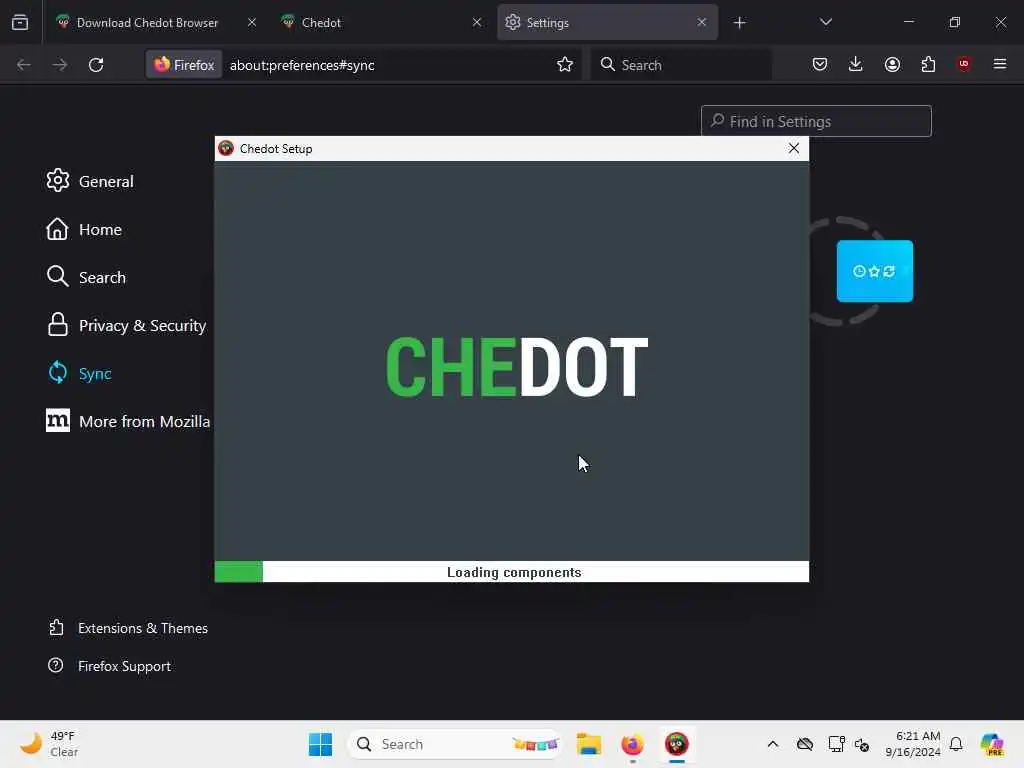The height and width of the screenshot is (768, 1024).
Task: Open the Firefox application menu
Action: coord(1000,64)
